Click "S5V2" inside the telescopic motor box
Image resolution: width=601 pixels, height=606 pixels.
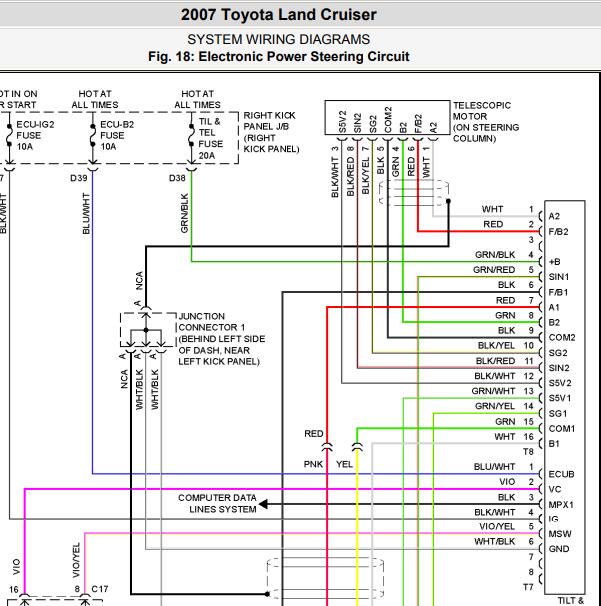[342, 122]
